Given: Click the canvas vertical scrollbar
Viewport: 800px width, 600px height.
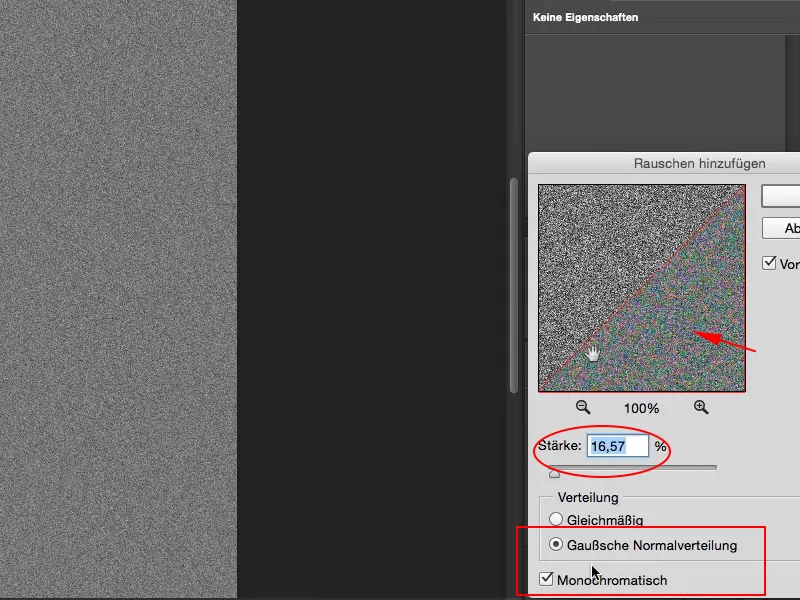Looking at the screenshot, I should (514, 286).
